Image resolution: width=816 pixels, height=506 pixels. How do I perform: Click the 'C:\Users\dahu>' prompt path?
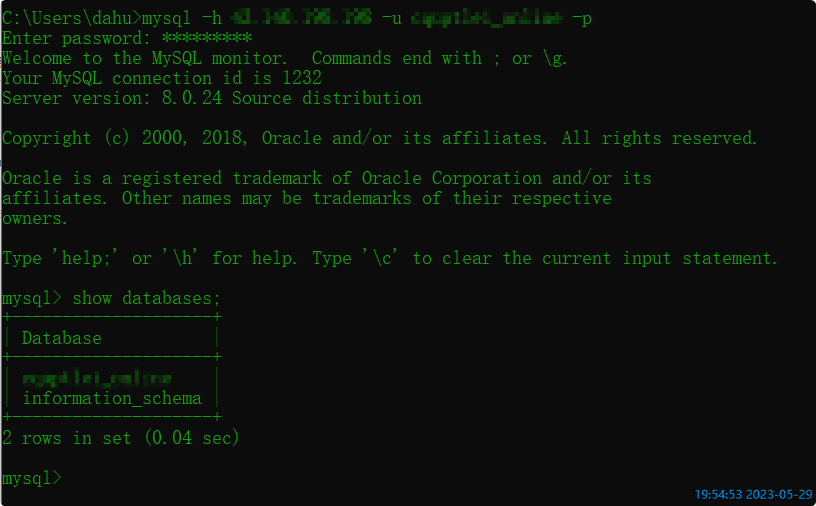(71, 18)
